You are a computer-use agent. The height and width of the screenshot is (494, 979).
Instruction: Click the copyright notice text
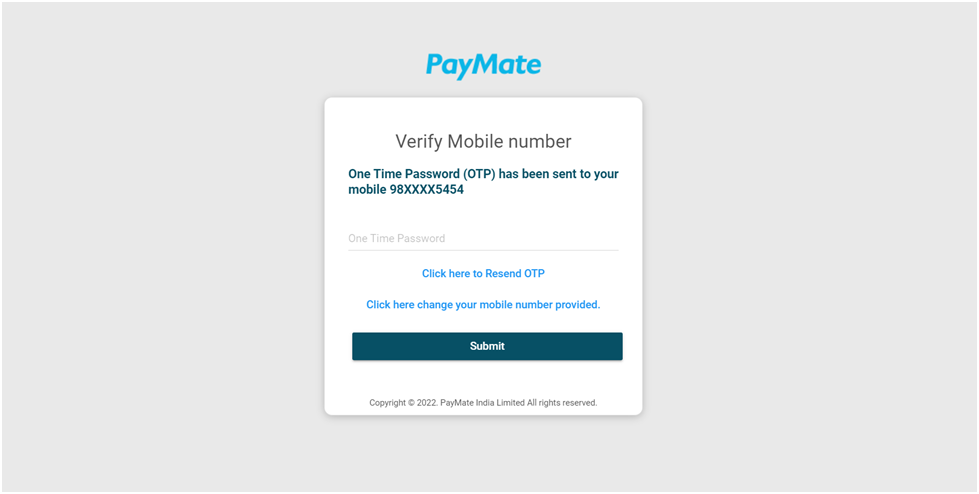483,403
